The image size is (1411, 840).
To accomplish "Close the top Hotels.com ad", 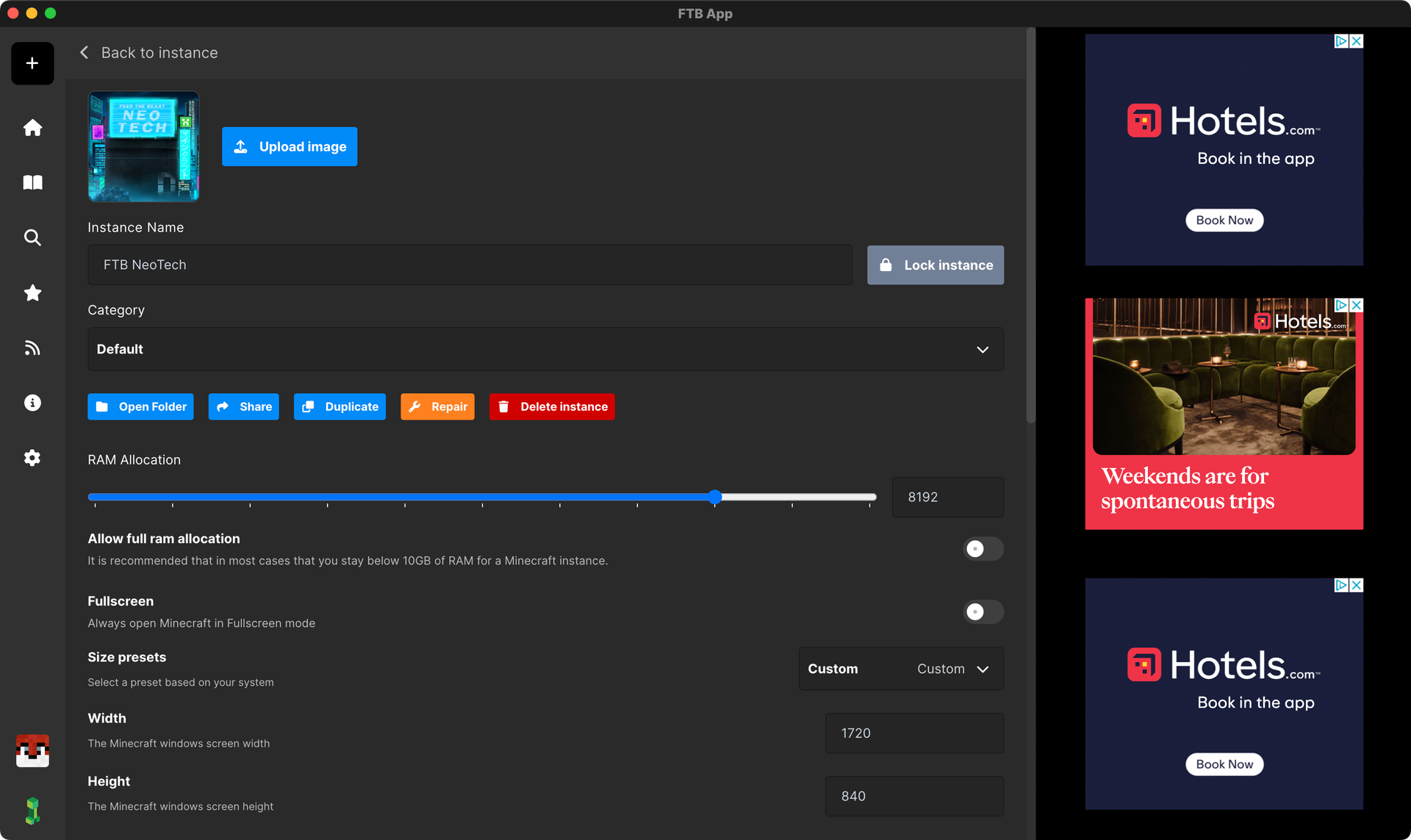I will pyautogui.click(x=1357, y=41).
